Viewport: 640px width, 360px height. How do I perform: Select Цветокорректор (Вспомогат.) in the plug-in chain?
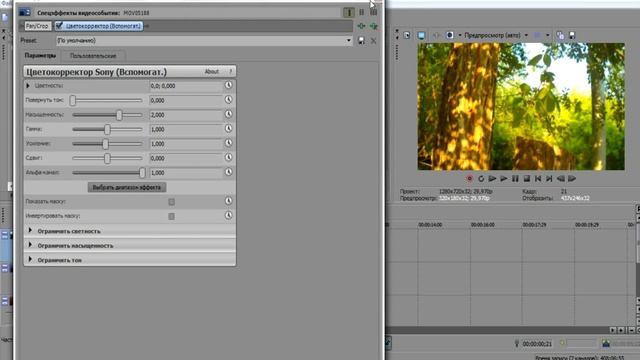click(x=99, y=26)
